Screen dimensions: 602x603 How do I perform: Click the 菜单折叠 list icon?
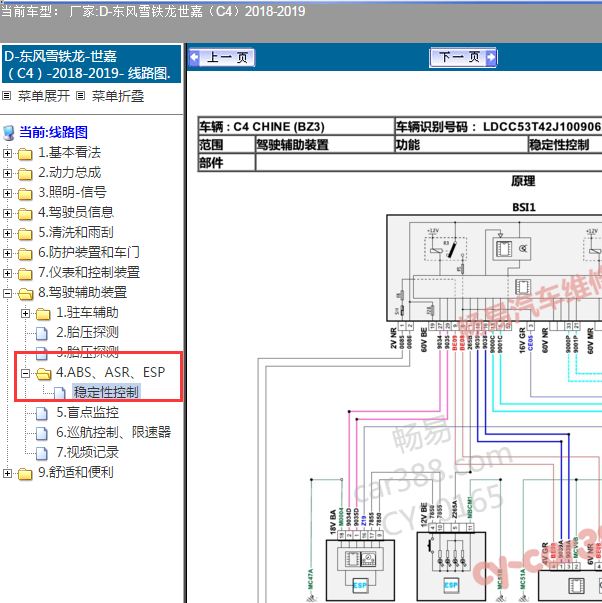[80, 95]
